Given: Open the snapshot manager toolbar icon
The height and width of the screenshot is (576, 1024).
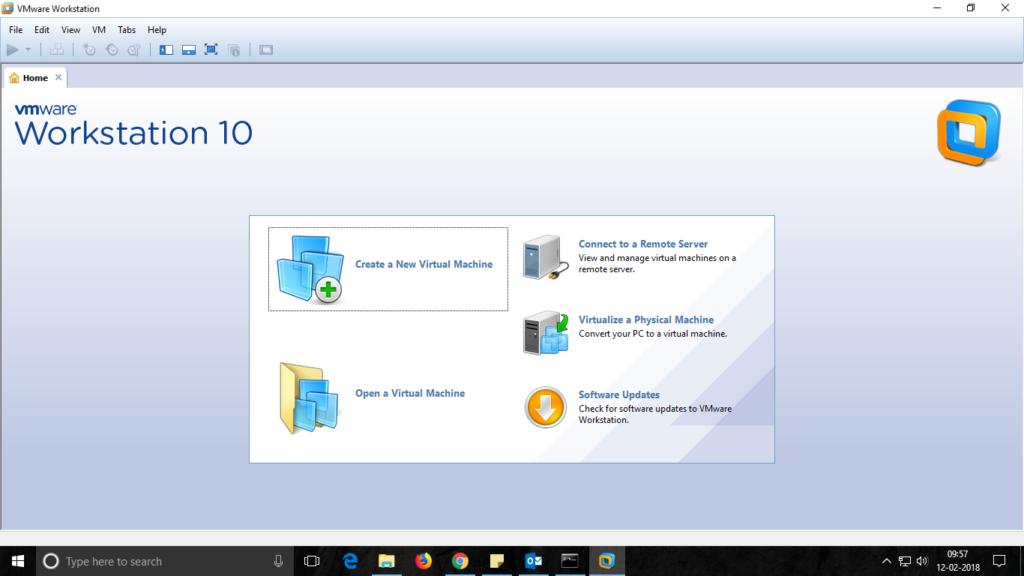Looking at the screenshot, I should pos(133,50).
